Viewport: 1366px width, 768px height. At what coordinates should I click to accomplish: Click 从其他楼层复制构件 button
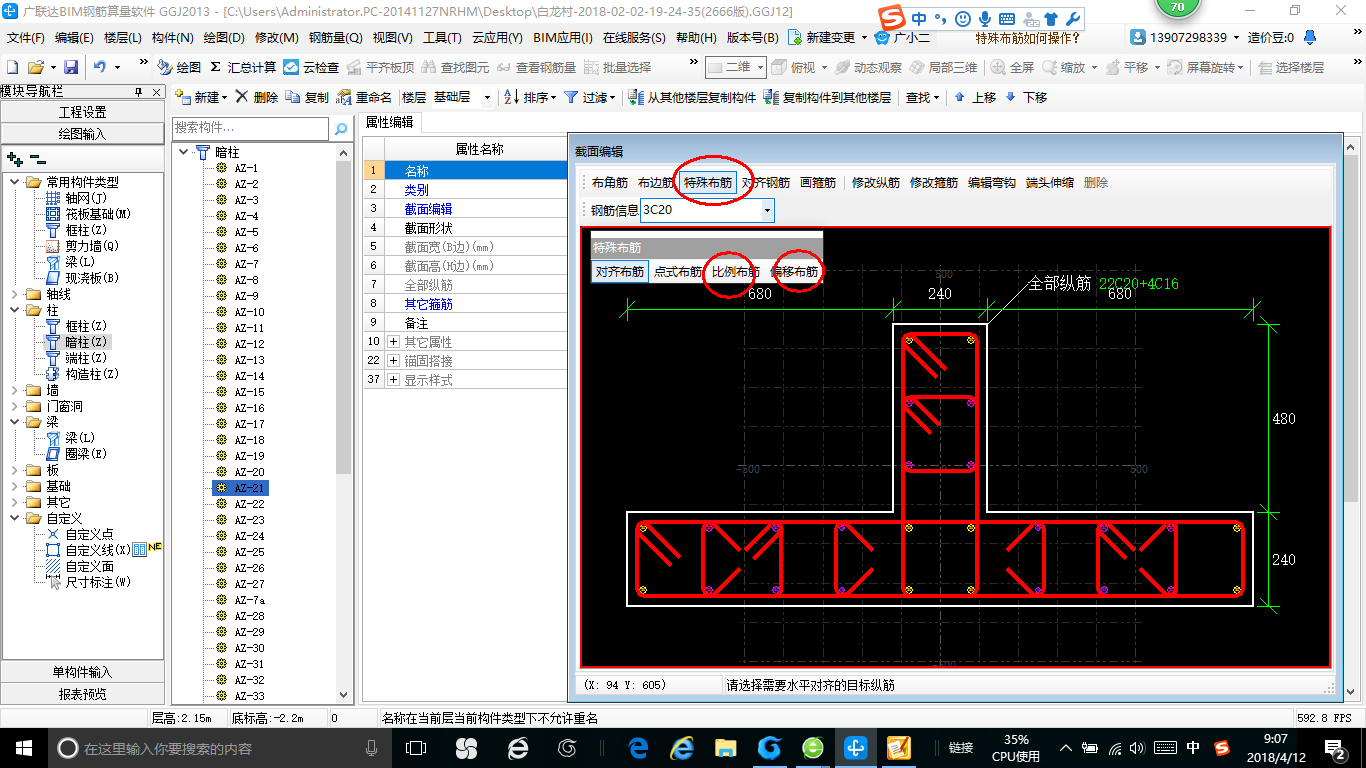tap(692, 97)
